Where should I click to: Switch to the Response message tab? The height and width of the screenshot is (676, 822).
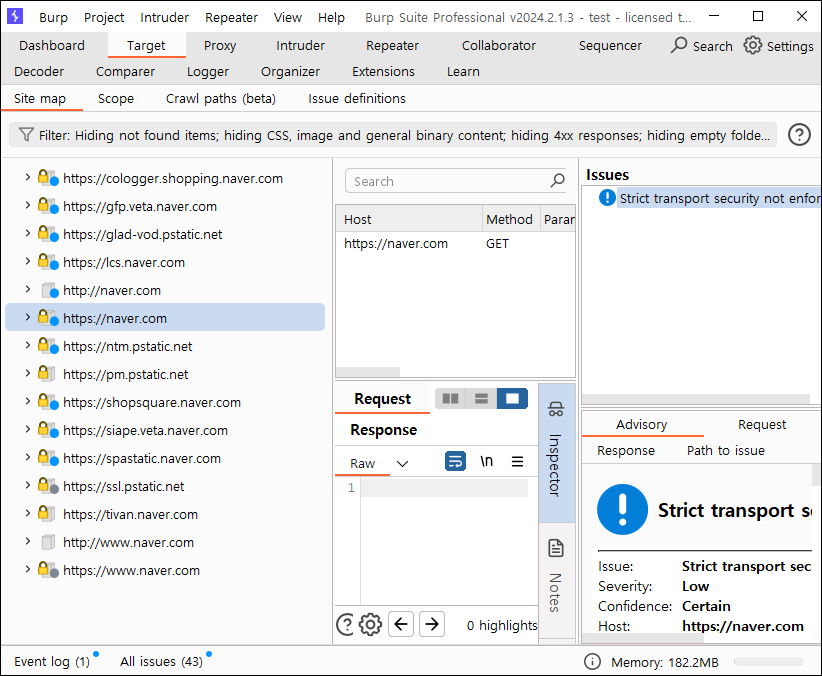[x=384, y=430]
